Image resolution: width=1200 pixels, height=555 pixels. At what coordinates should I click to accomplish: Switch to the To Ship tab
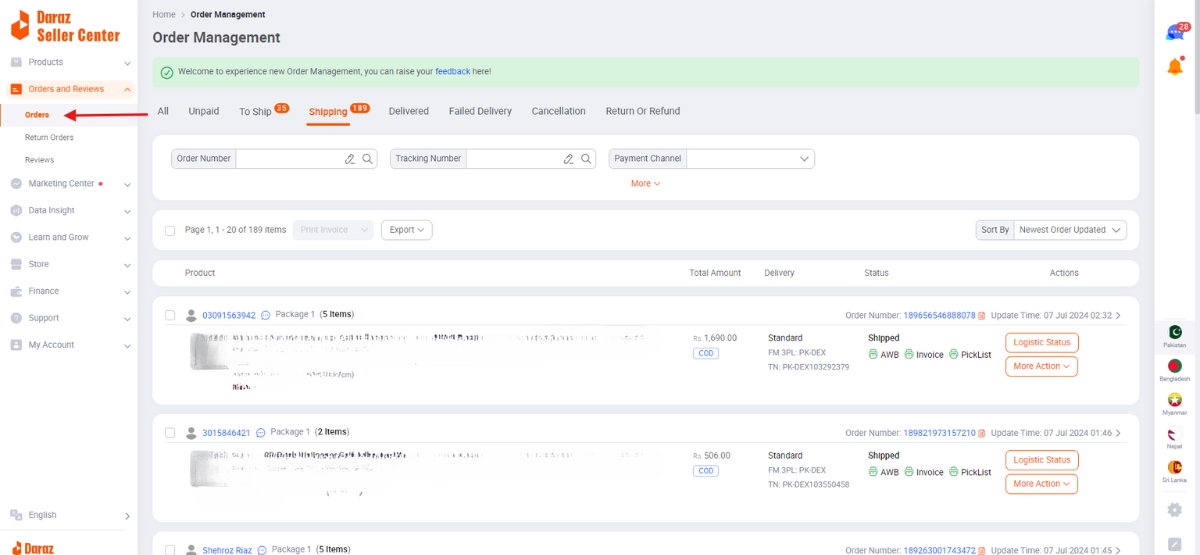[255, 112]
